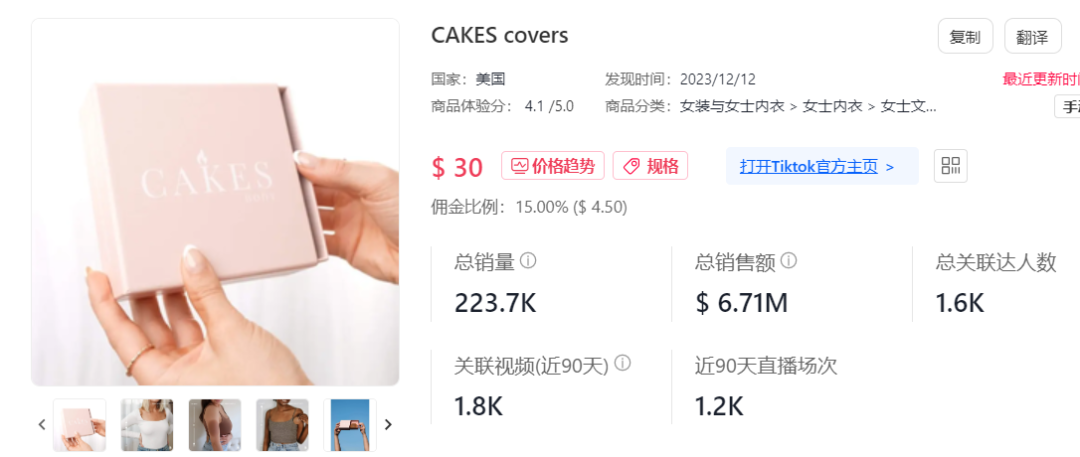This screenshot has height=457, width=1080.
Task: Click 女士内衣 category breadcrumb
Action: (x=833, y=107)
